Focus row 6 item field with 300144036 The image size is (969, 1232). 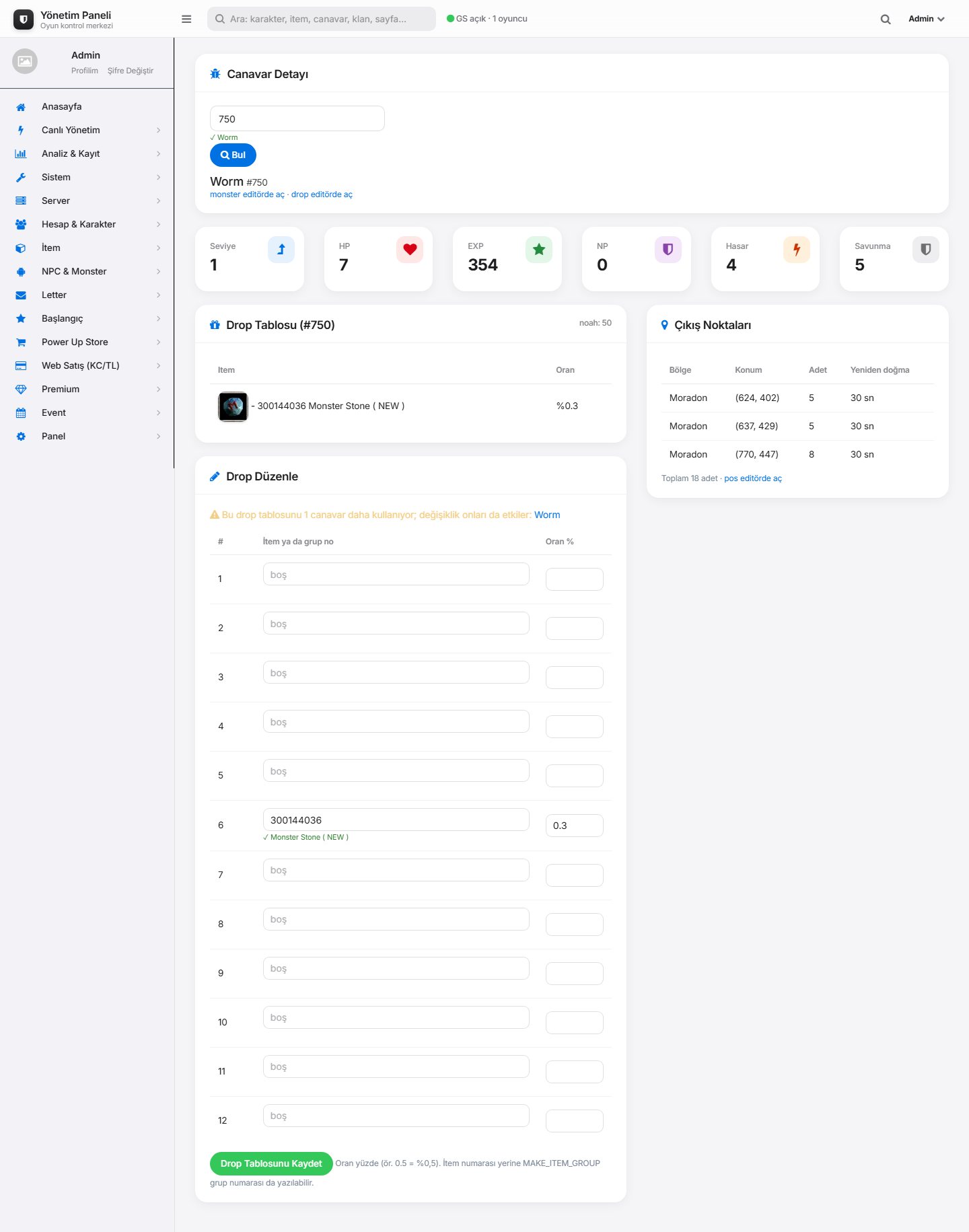(396, 820)
